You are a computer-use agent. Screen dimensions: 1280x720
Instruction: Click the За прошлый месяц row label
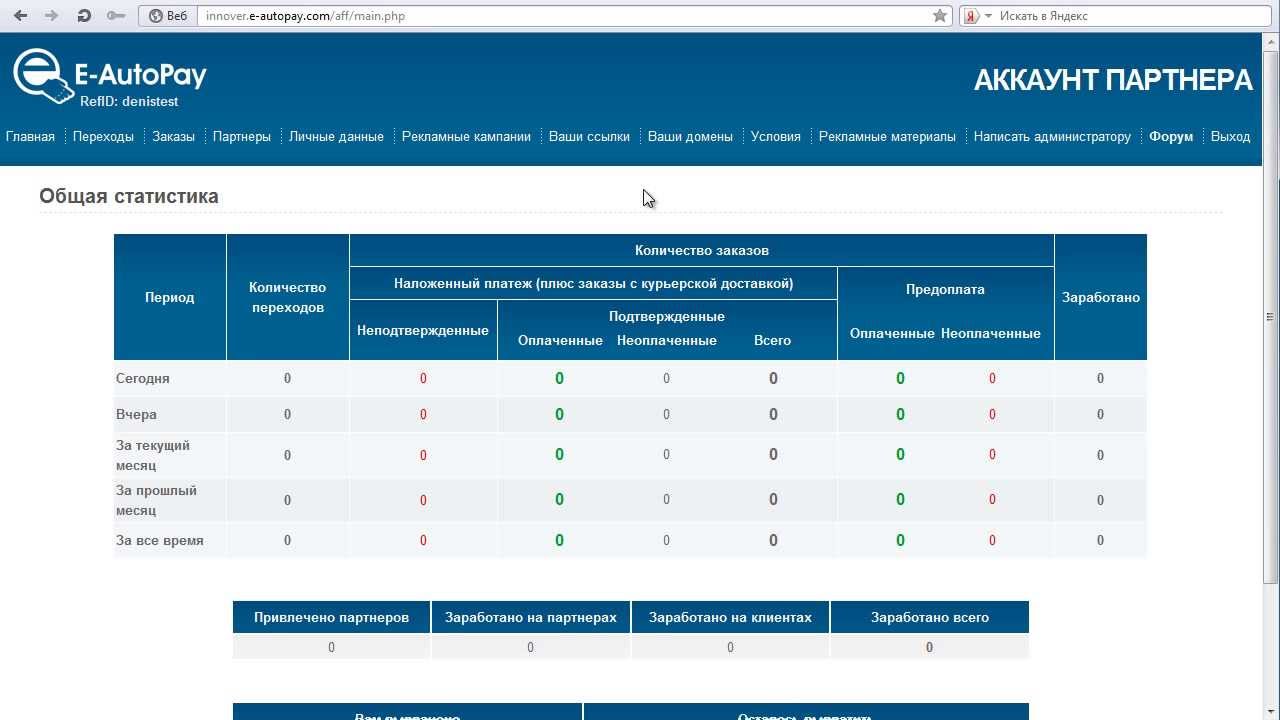[x=157, y=500]
